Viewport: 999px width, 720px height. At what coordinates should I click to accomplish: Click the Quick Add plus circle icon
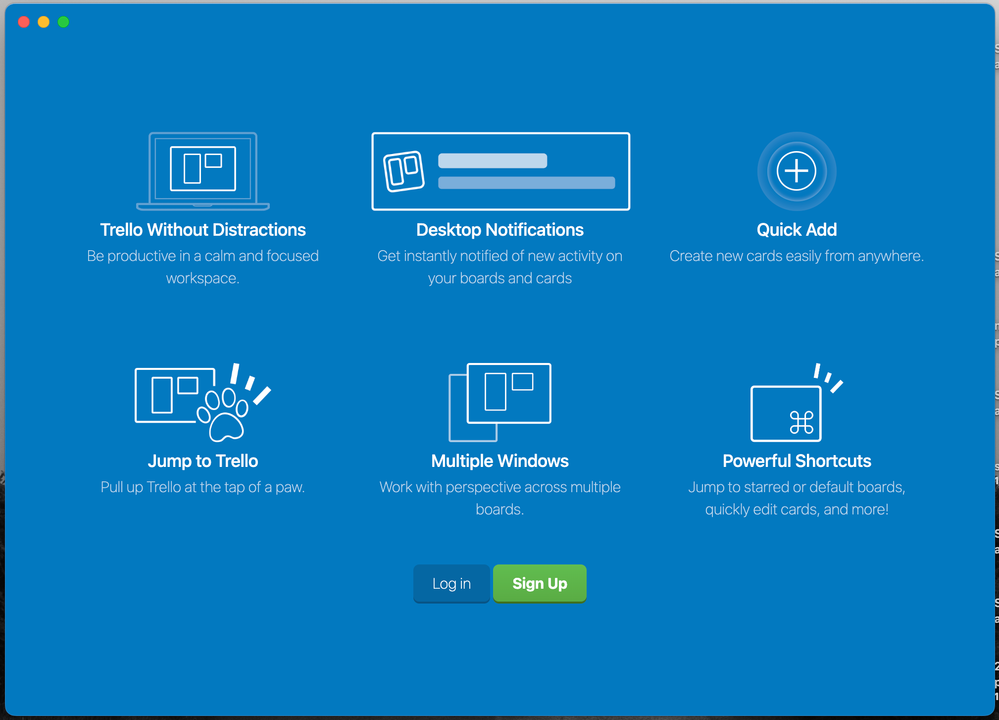[796, 171]
